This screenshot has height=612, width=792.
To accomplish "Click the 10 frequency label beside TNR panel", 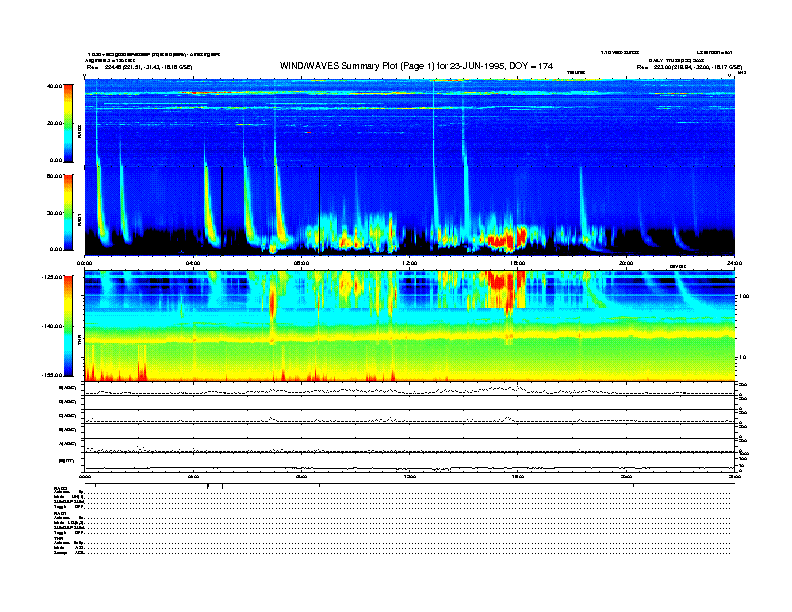I will click(x=743, y=357).
